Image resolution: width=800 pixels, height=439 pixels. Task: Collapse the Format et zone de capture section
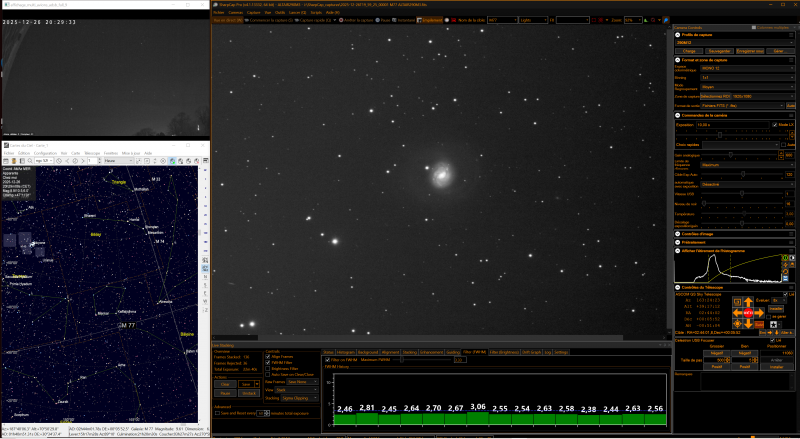point(678,60)
